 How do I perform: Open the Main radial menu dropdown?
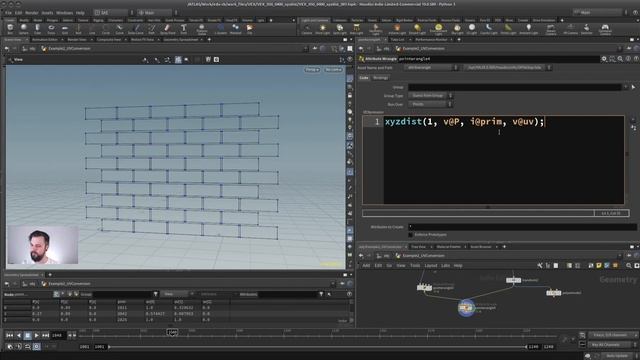[157, 13]
